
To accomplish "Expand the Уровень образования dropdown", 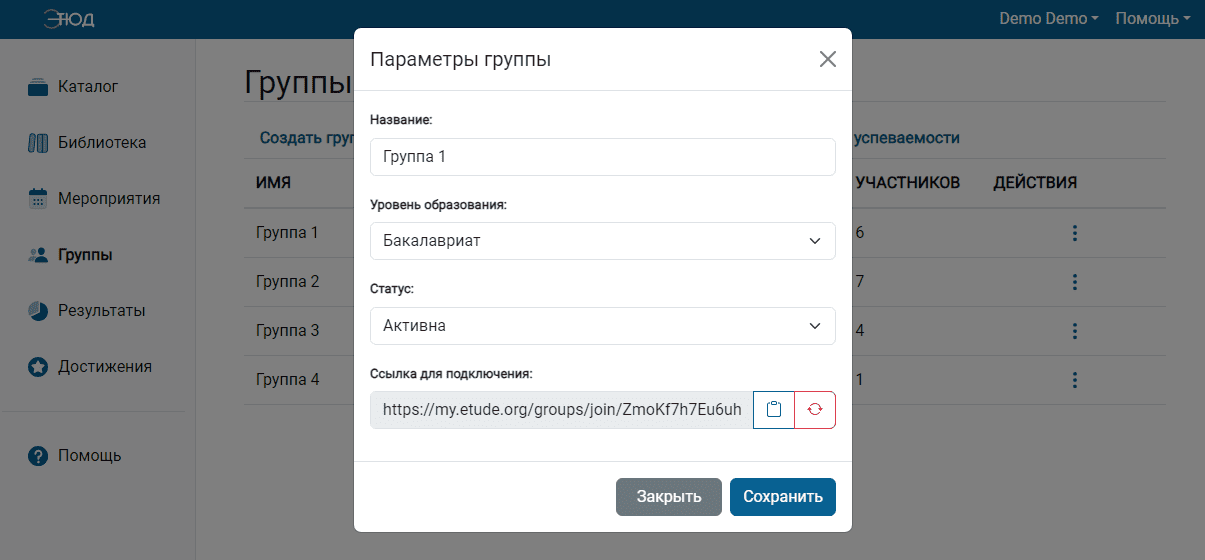I will click(603, 241).
